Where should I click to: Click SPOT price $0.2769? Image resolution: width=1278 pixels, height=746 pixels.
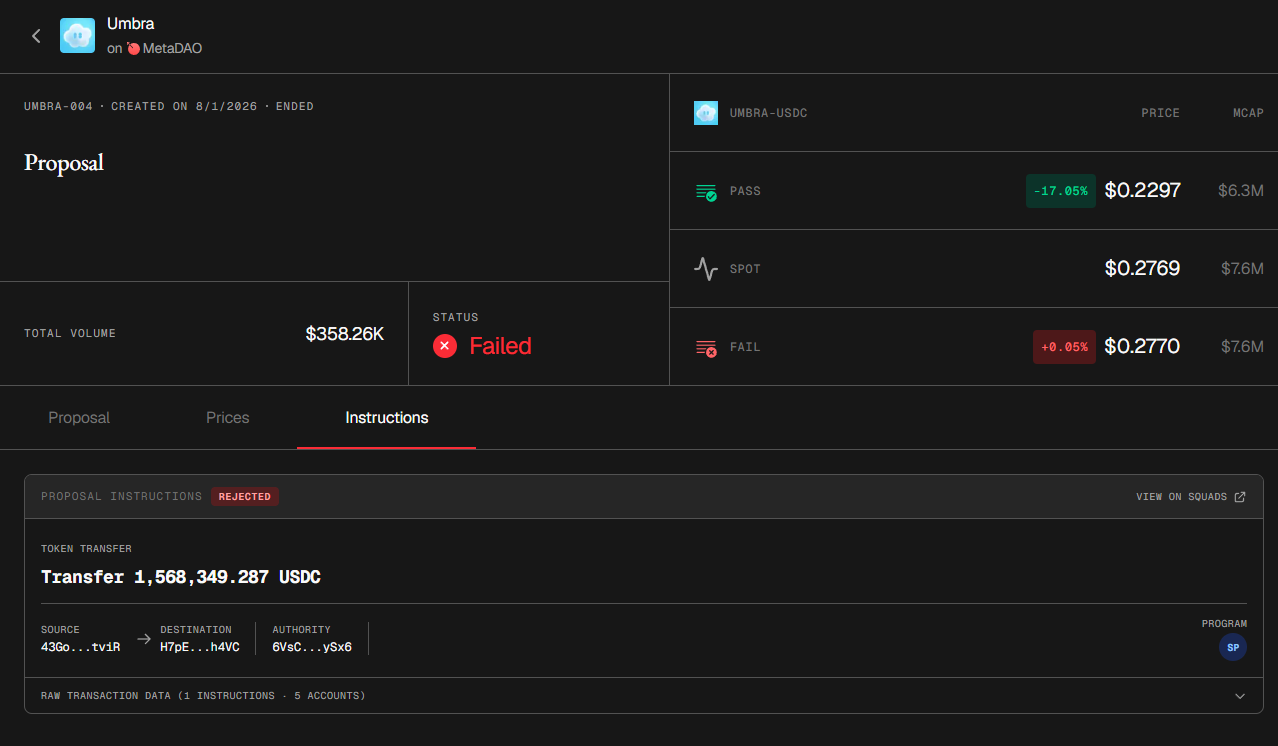[x=1142, y=268]
